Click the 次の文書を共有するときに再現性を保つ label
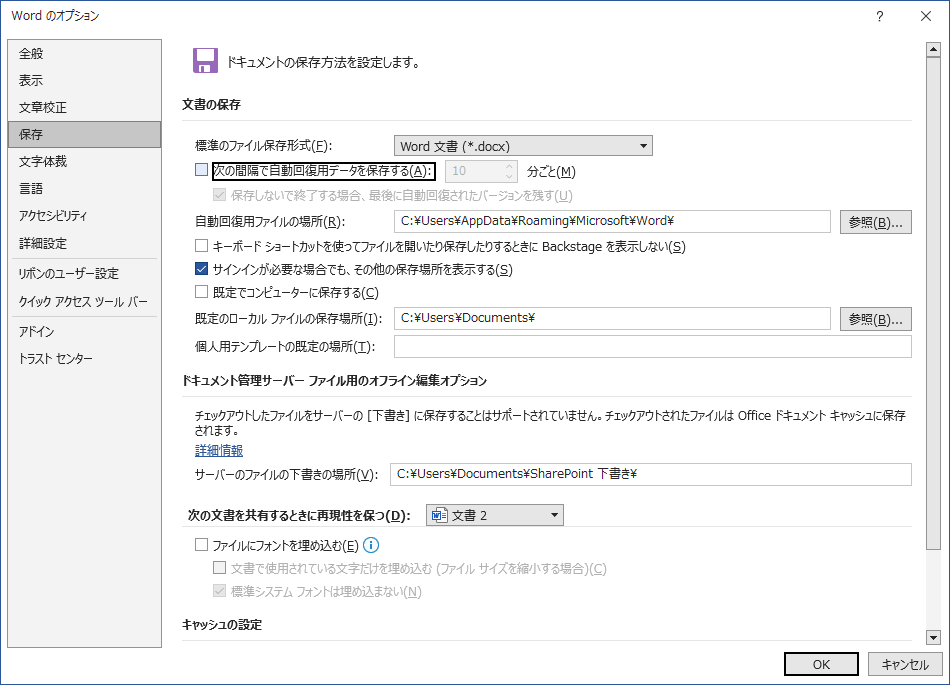 coord(299,515)
